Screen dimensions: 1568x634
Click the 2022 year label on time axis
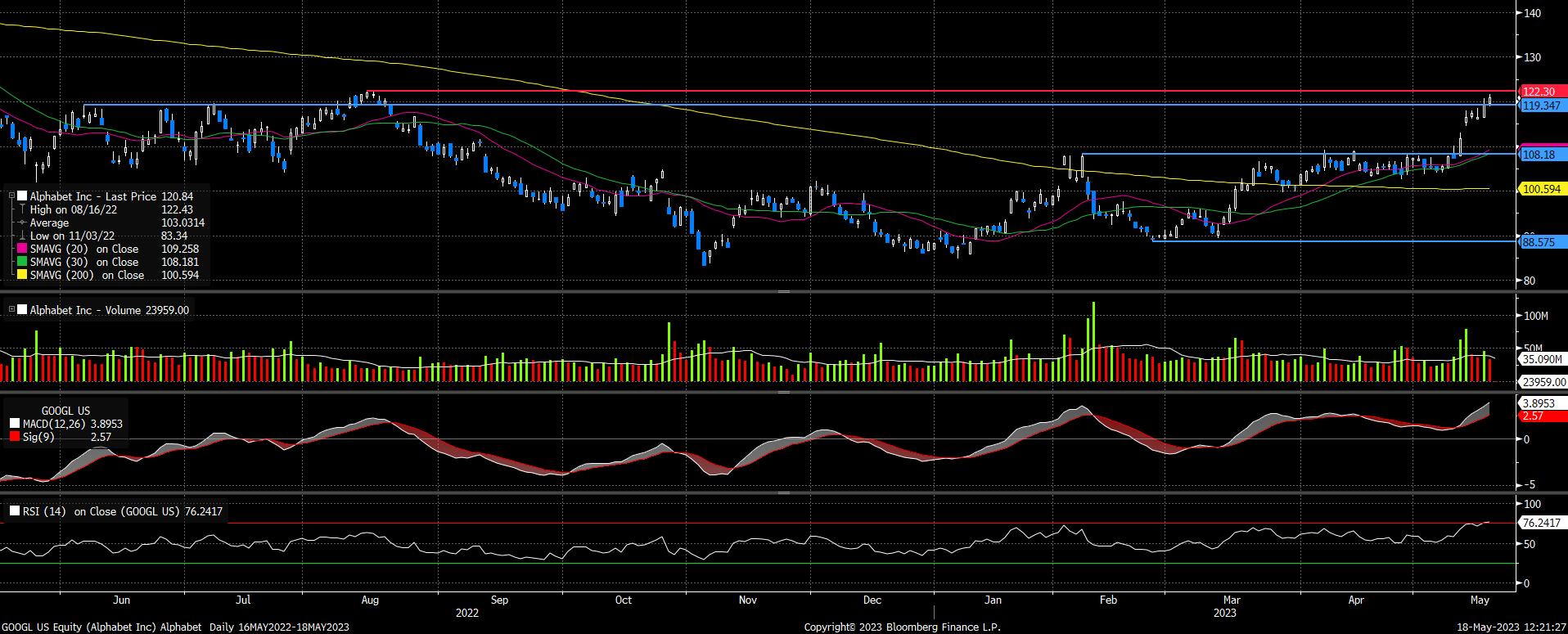point(467,613)
